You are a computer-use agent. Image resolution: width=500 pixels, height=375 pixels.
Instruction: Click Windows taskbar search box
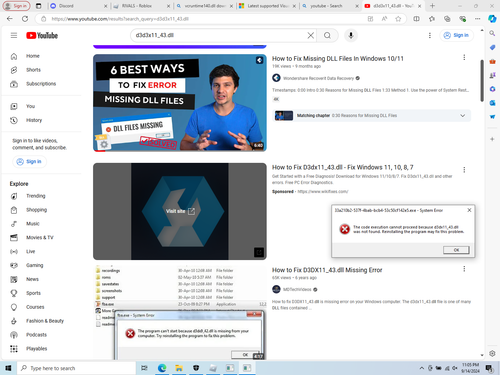click(x=77, y=368)
